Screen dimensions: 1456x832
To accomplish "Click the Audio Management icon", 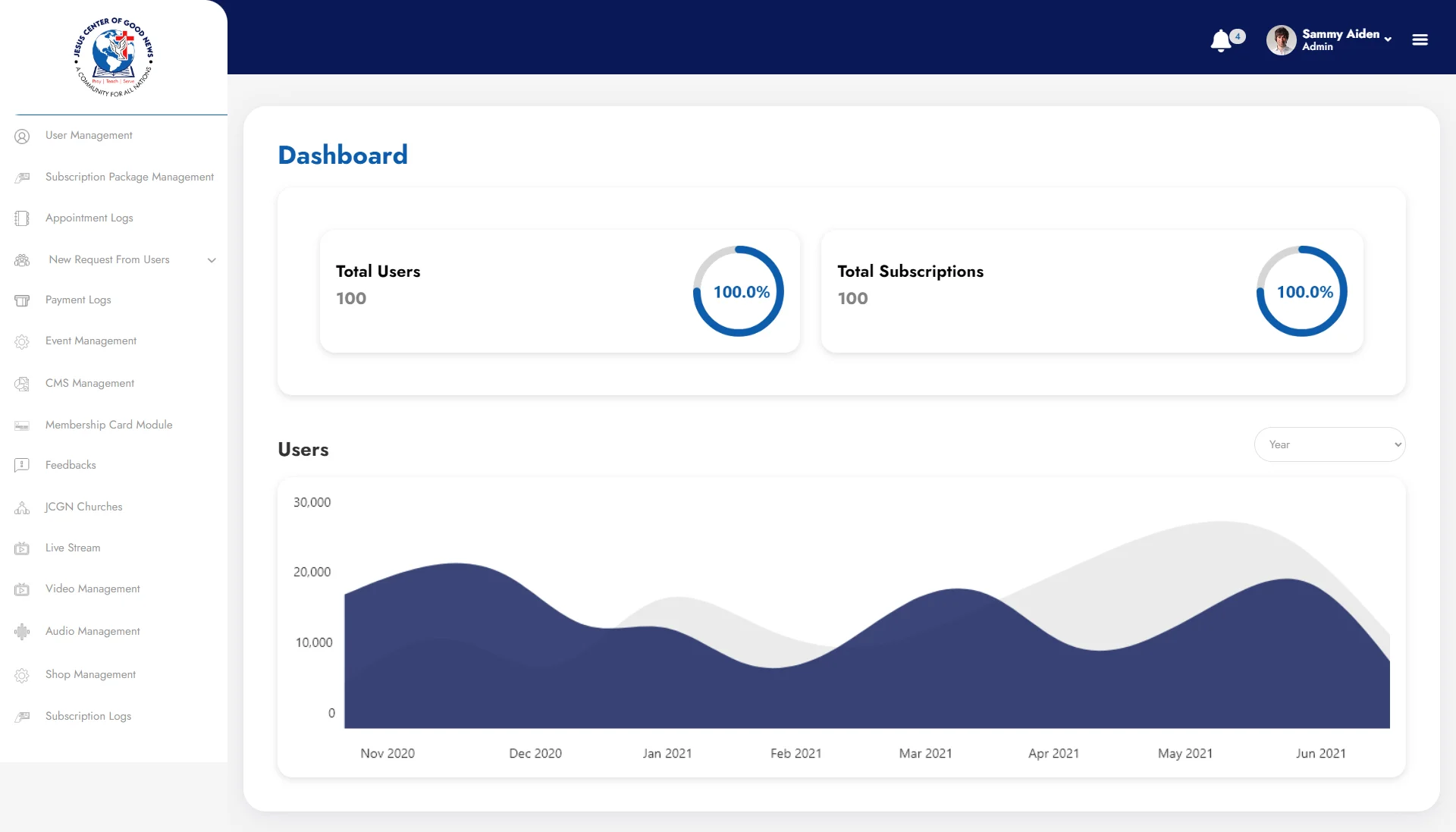I will coord(22,632).
